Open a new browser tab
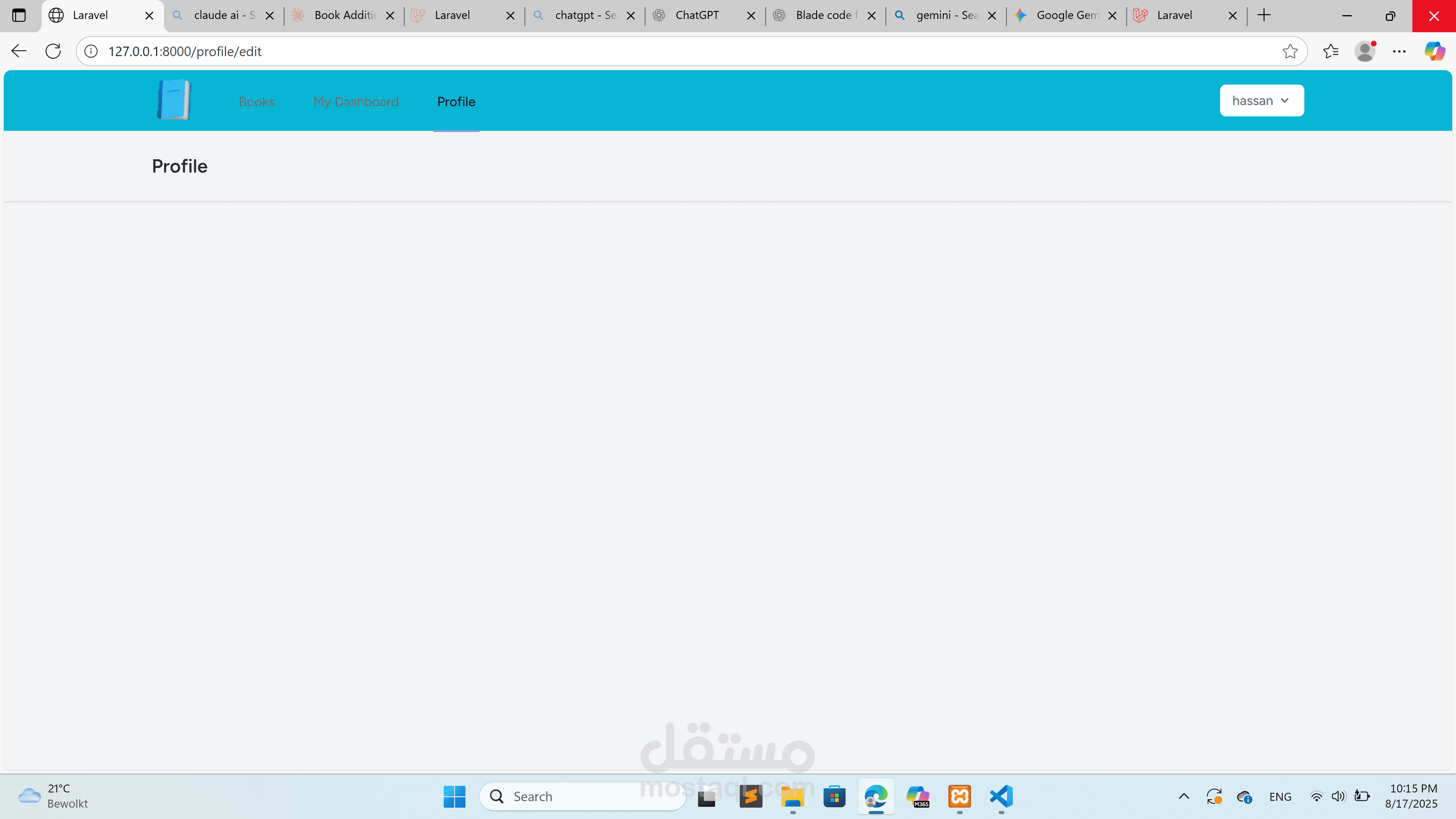Viewport: 1456px width, 819px height. click(1265, 15)
